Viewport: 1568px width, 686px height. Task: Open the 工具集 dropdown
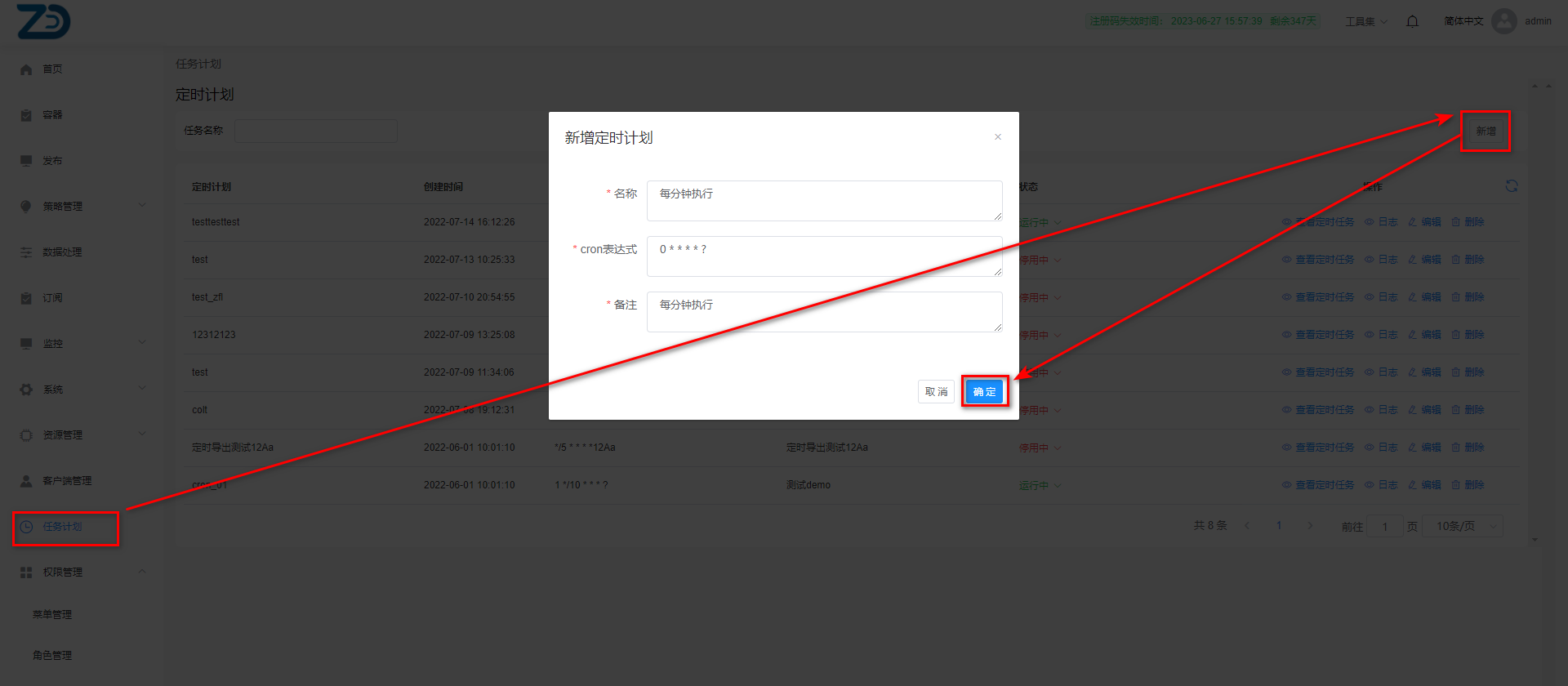pyautogui.click(x=1365, y=21)
